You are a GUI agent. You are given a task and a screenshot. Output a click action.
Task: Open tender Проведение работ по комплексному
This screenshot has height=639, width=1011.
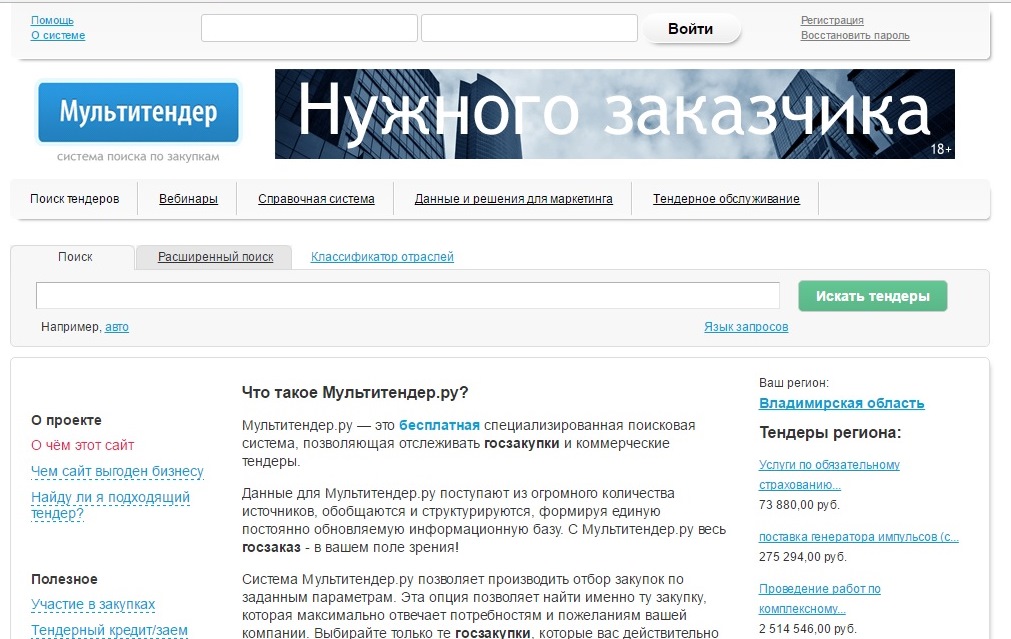820,598
